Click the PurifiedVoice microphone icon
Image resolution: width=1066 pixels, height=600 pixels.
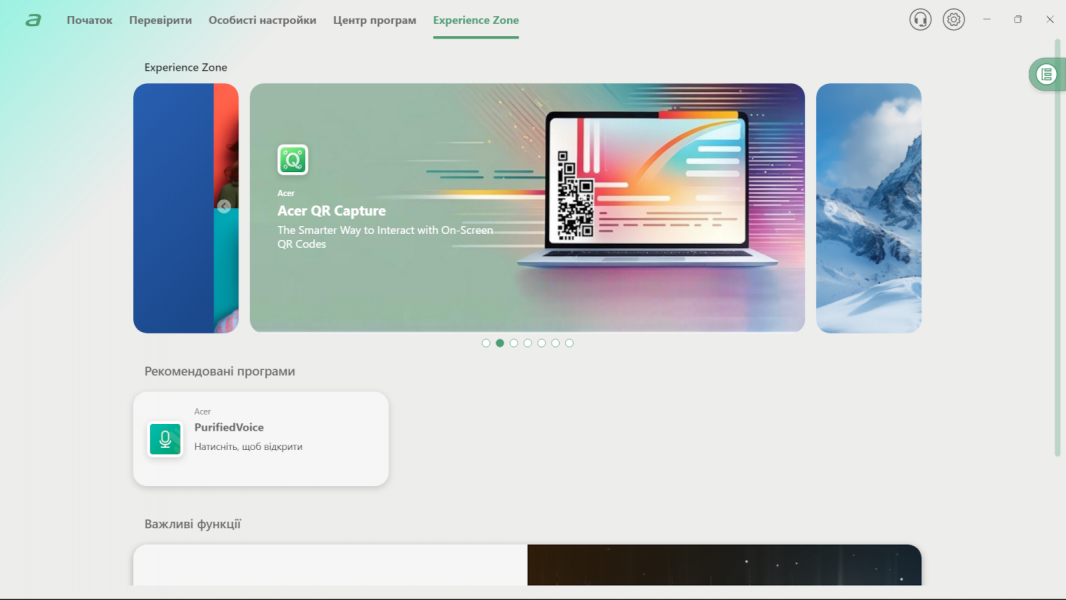(165, 439)
